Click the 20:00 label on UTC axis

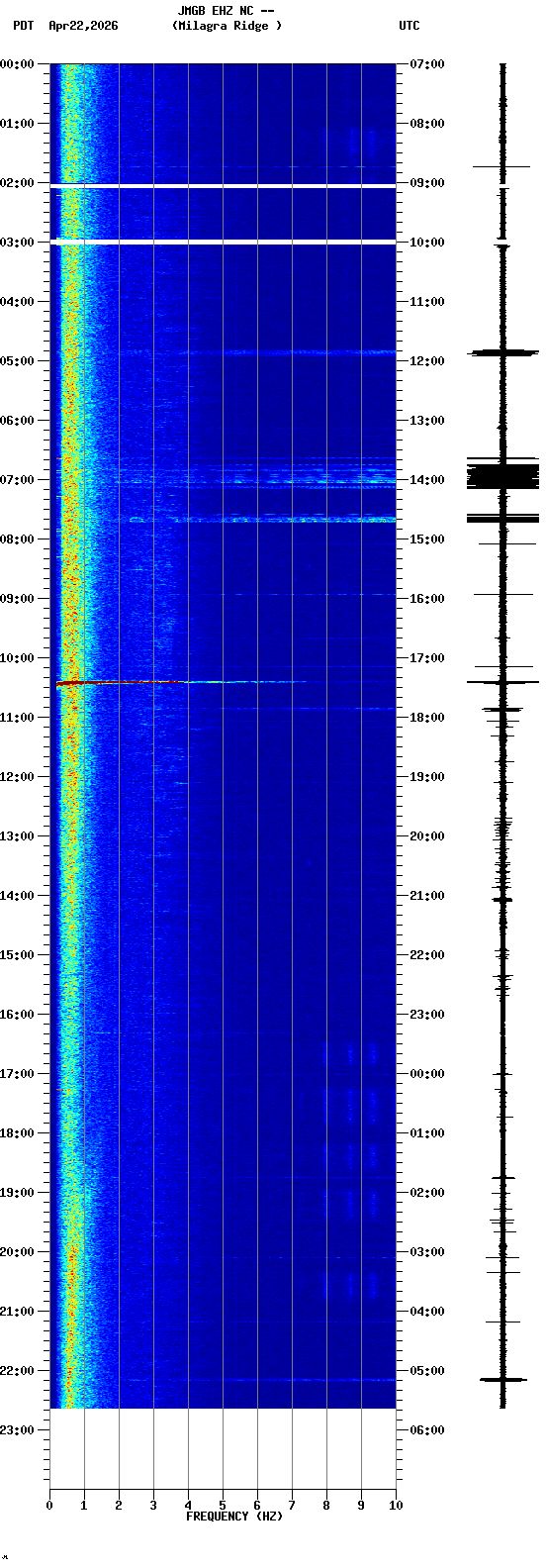(427, 836)
